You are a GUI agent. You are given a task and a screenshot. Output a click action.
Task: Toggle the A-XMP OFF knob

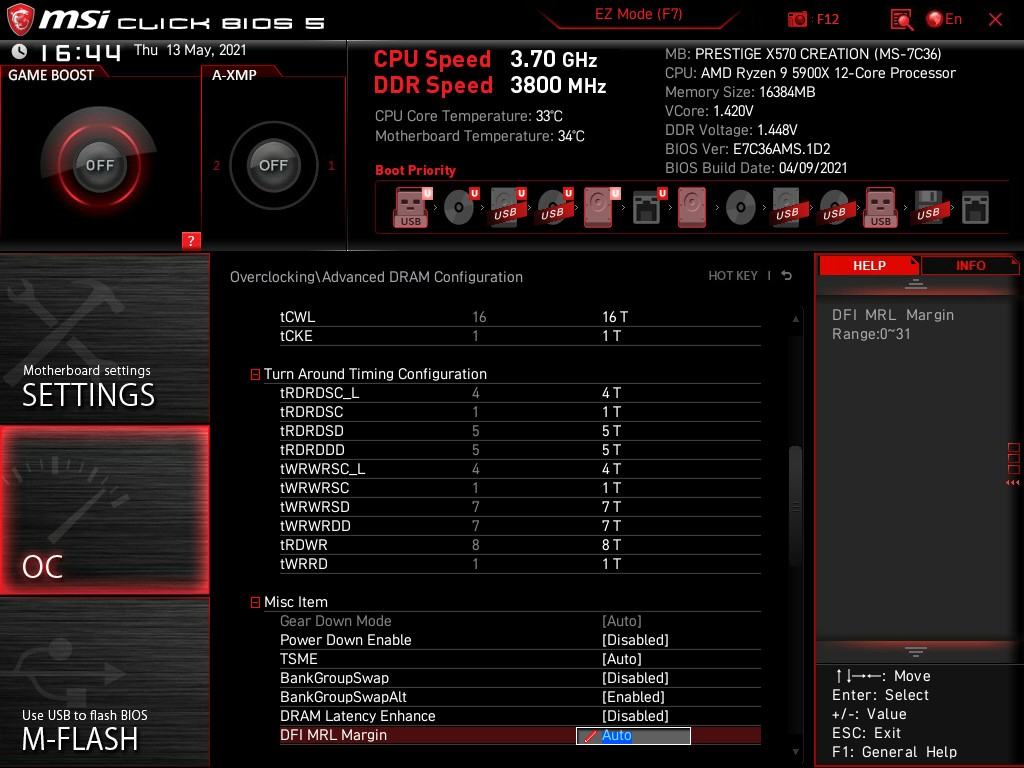coord(273,165)
